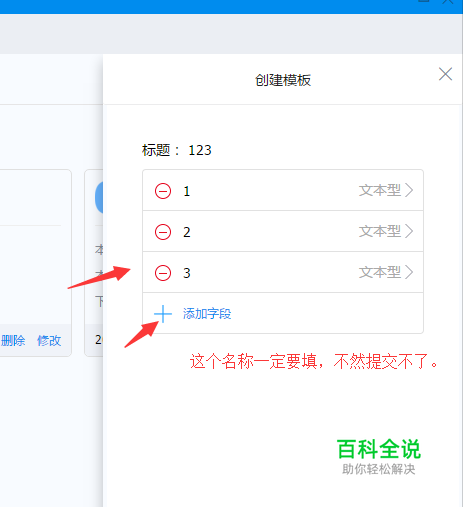
Task: Click 修改 on the background card
Action: pyautogui.click(x=49, y=341)
